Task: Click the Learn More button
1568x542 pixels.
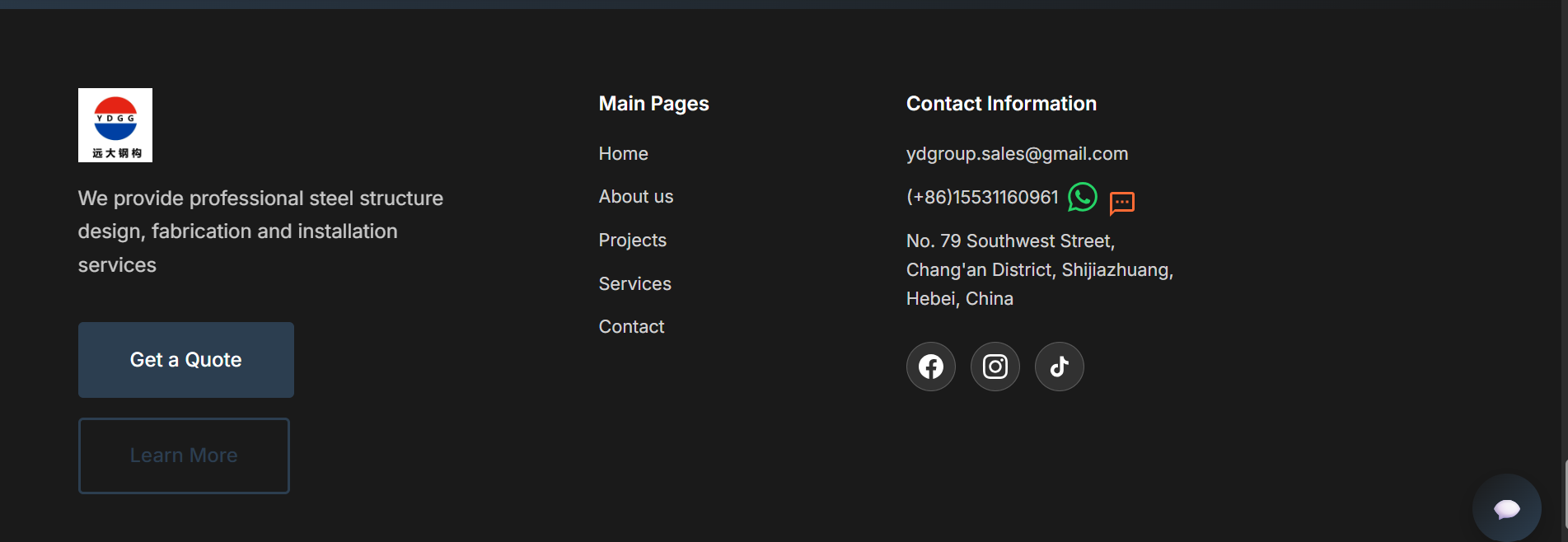Action: pos(184,456)
